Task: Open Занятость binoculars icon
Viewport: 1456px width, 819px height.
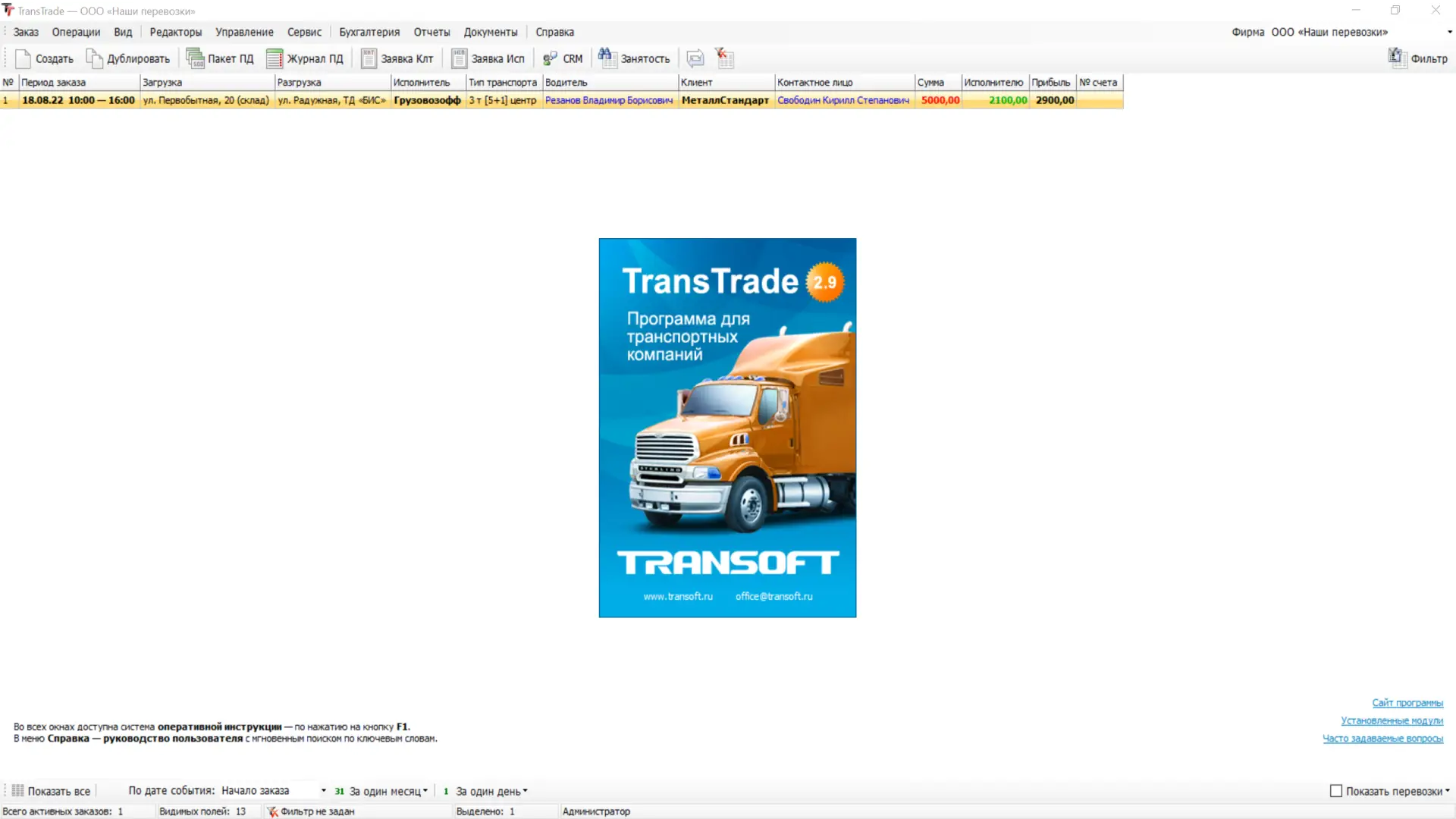Action: pos(607,58)
